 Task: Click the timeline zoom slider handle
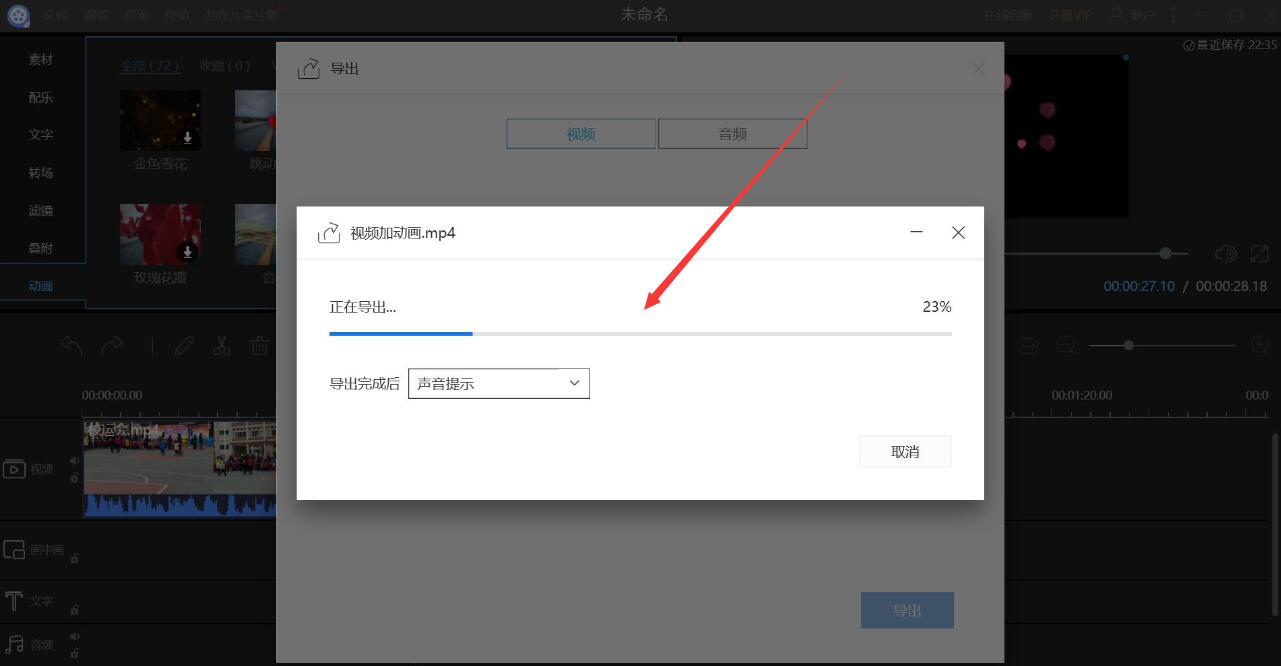(x=1129, y=345)
